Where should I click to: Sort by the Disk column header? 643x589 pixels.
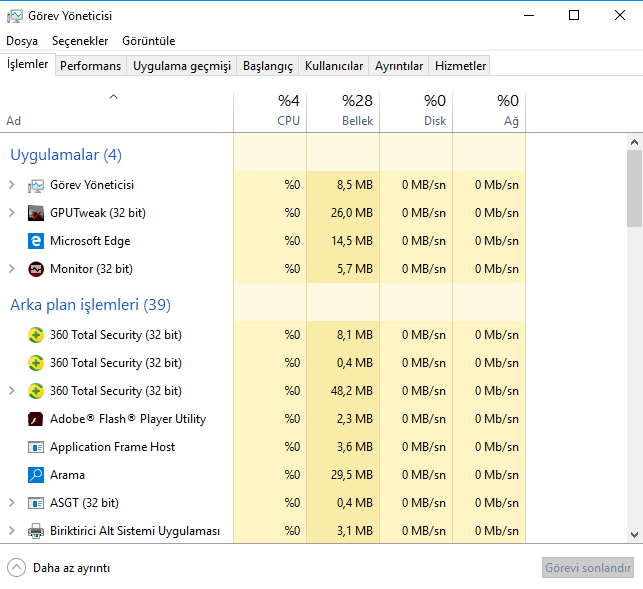(416, 112)
